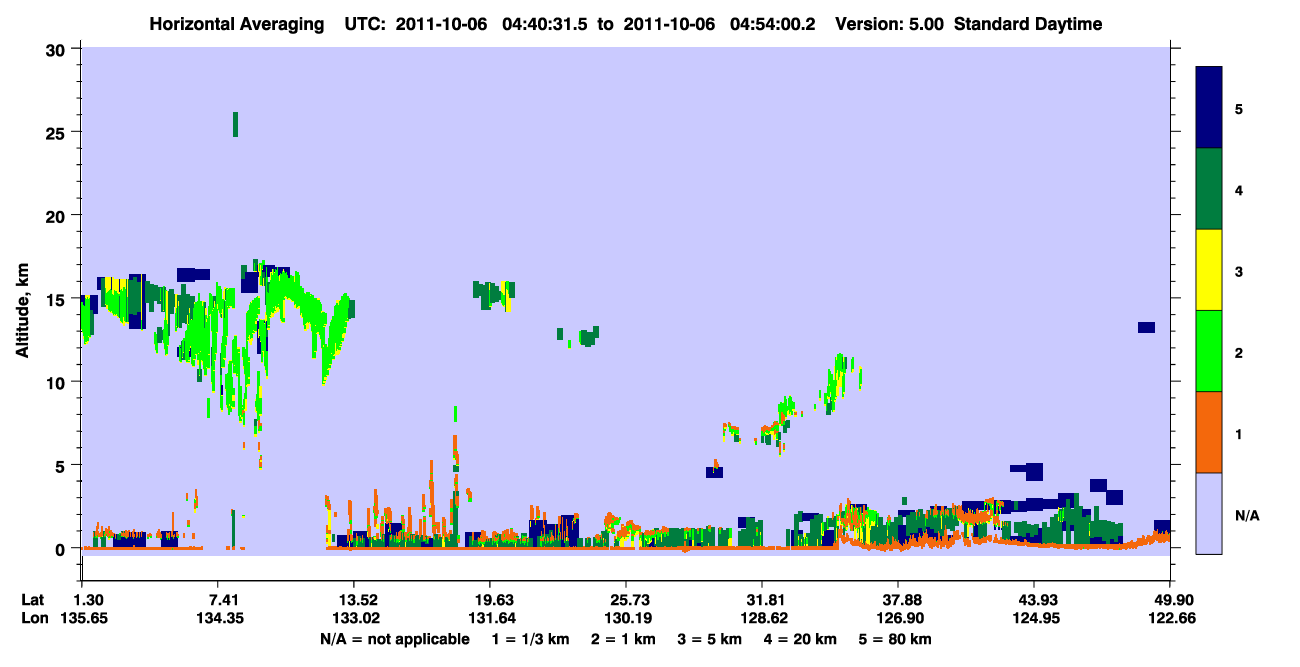The image size is (1300, 667).
Task: Click the 10 altitude tick label
Action: pyautogui.click(x=57, y=382)
